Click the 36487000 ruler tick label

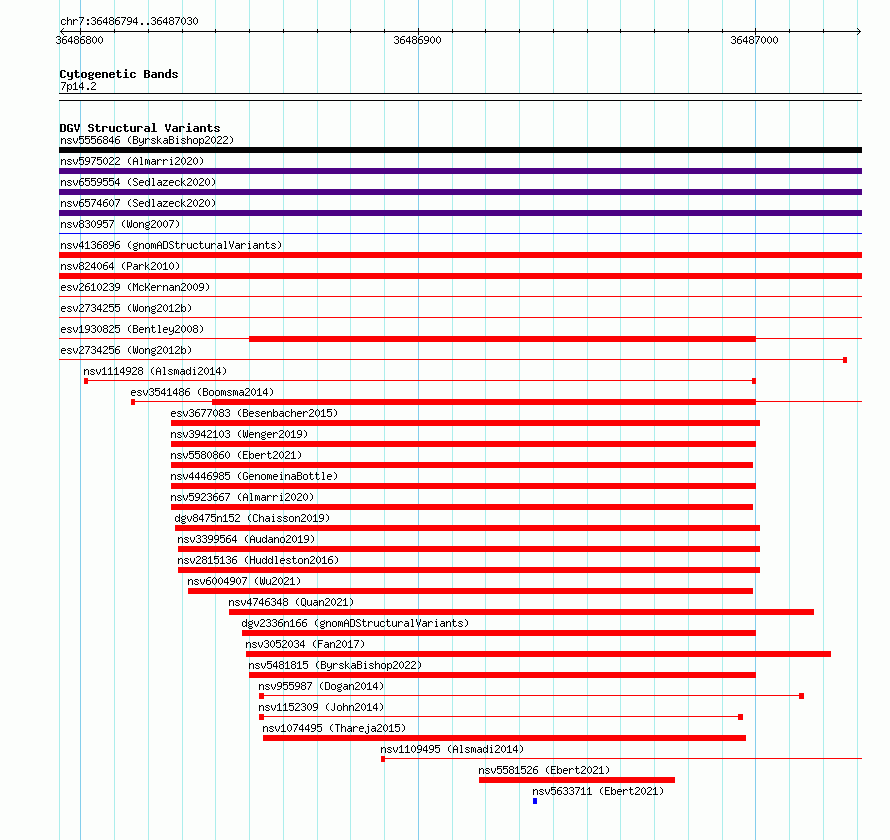(754, 40)
